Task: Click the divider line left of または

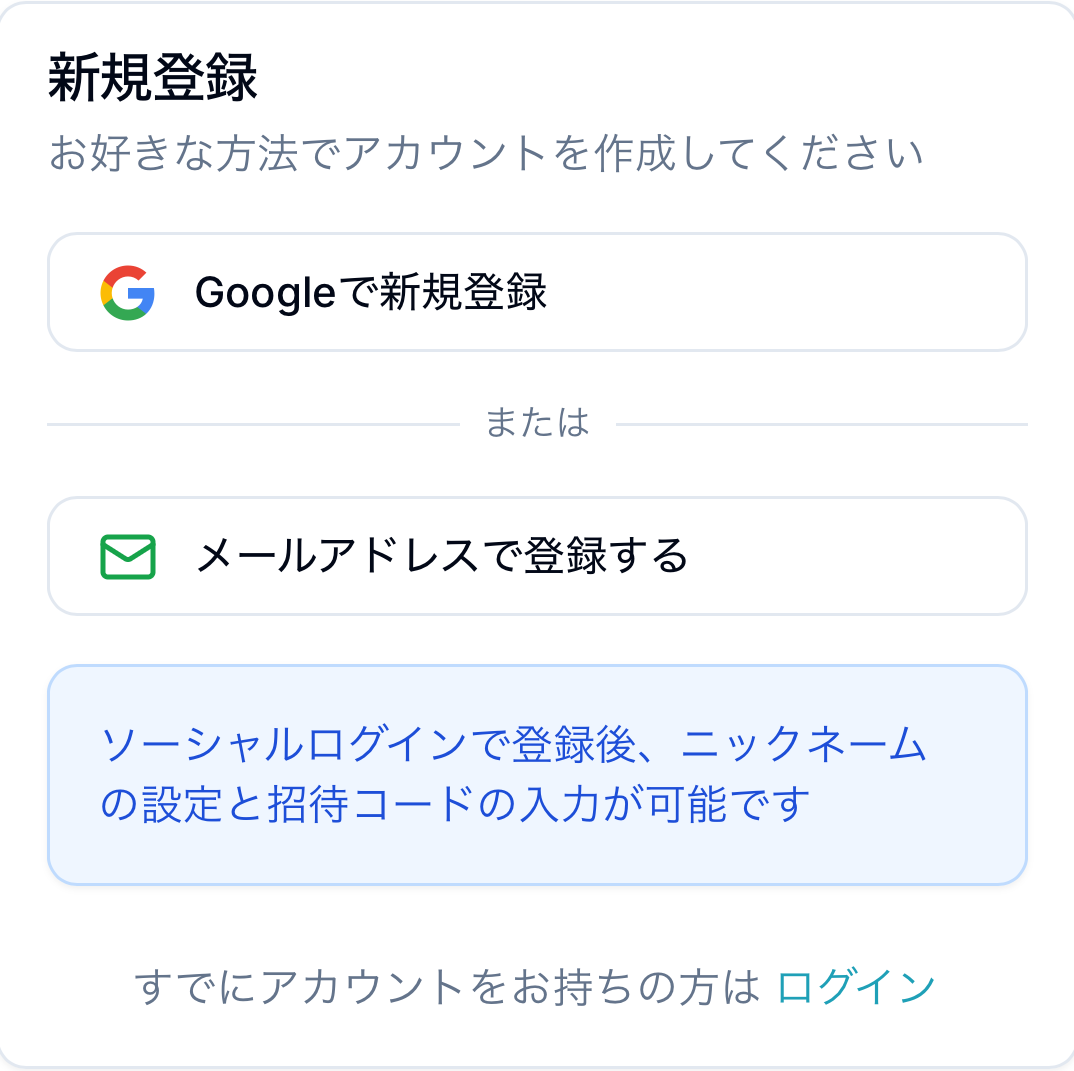Action: pyautogui.click(x=252, y=424)
